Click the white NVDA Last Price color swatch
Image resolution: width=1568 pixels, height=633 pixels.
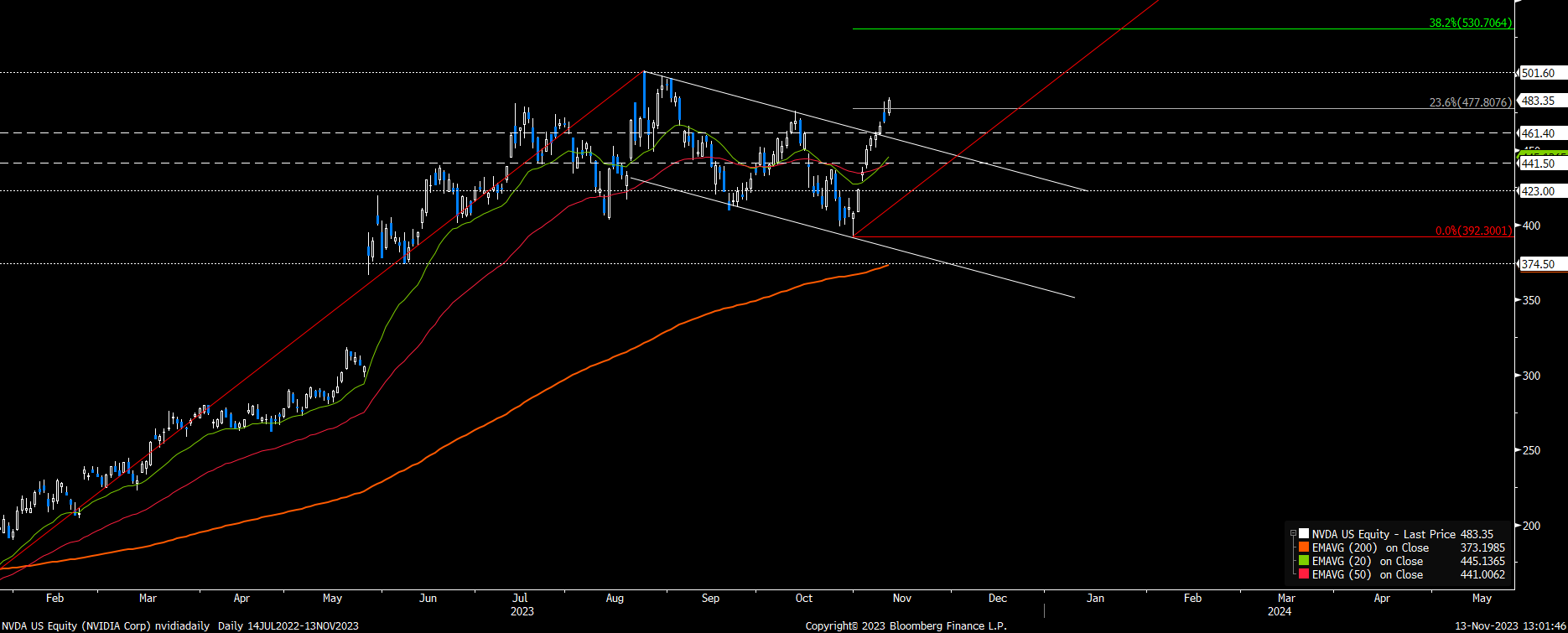1304,534
